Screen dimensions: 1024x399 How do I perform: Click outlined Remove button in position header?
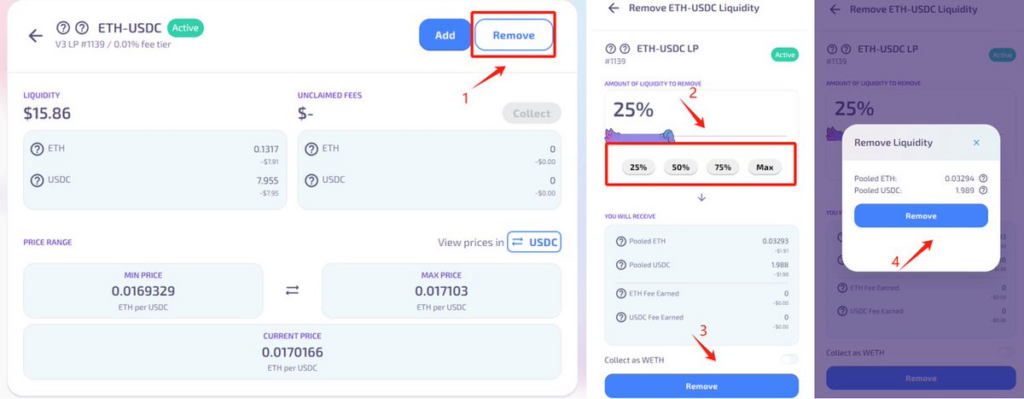[x=513, y=35]
